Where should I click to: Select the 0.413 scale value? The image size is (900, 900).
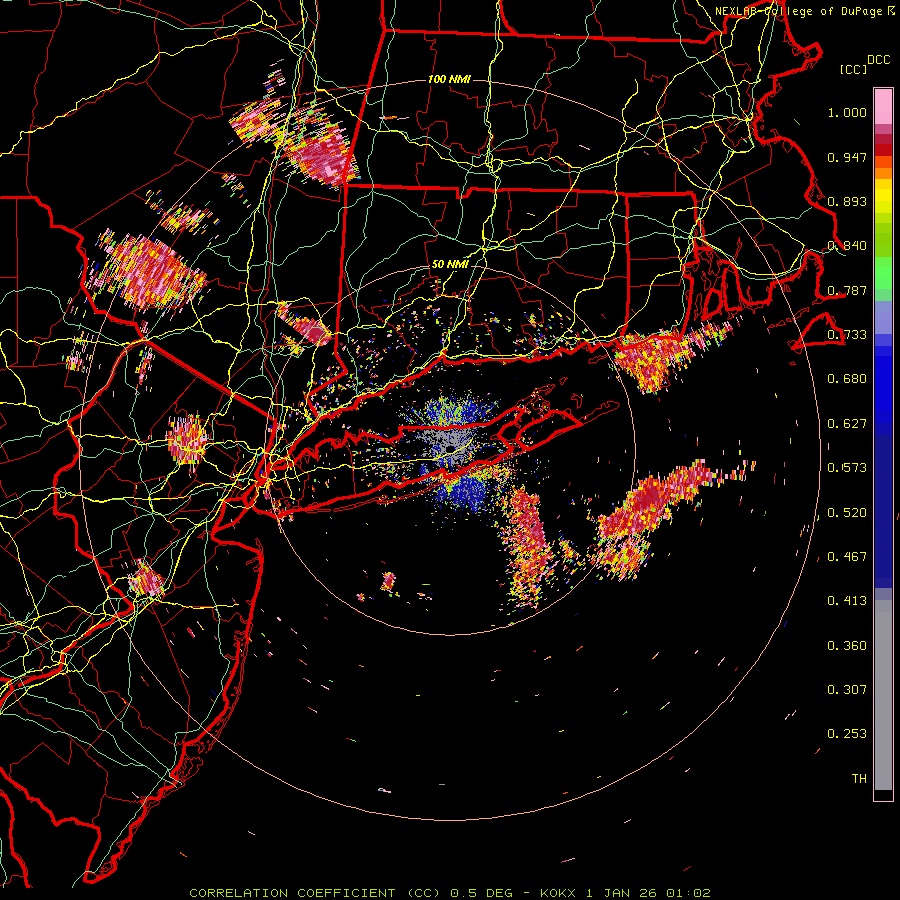pyautogui.click(x=847, y=601)
